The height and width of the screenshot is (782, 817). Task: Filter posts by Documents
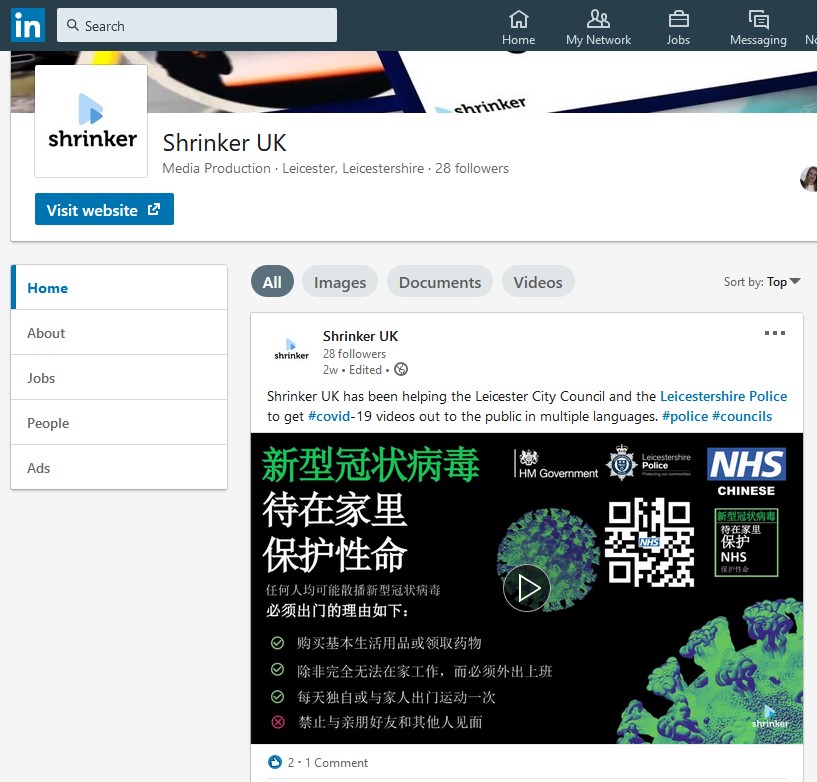click(x=440, y=282)
